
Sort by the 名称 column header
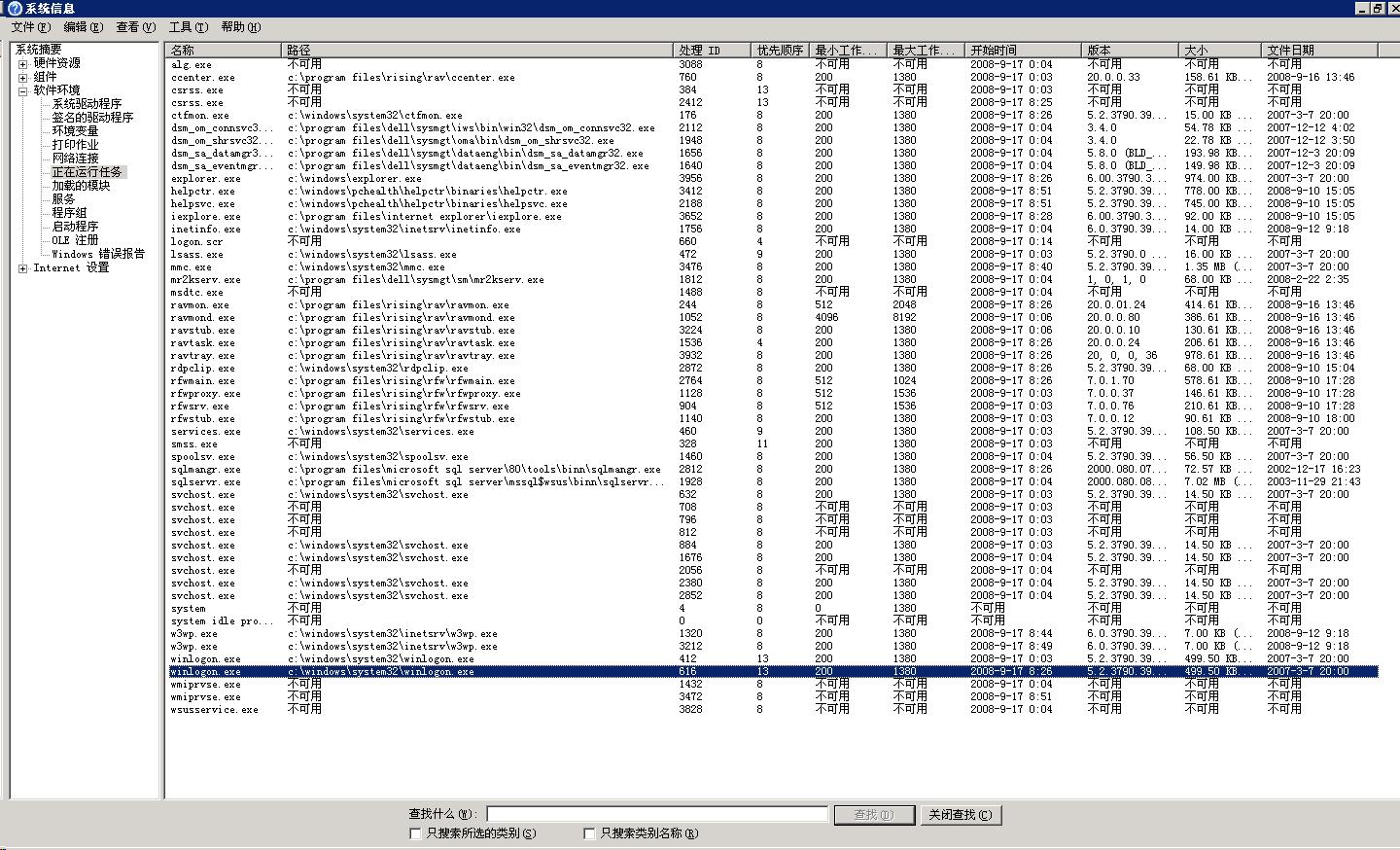[225, 50]
